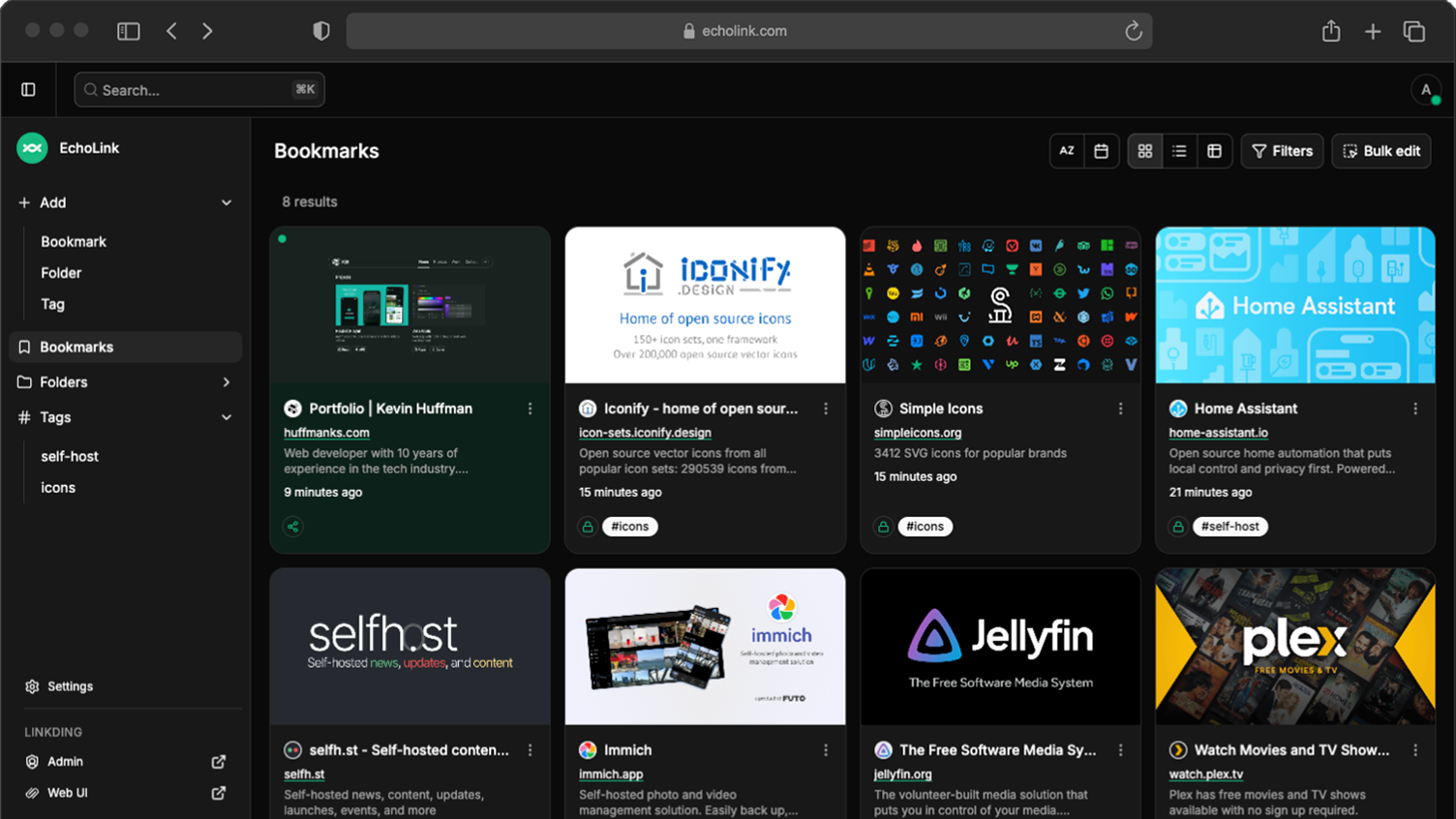Click lock icon on Simple Icons card
Viewport: 1456px width, 819px height.
(x=883, y=527)
